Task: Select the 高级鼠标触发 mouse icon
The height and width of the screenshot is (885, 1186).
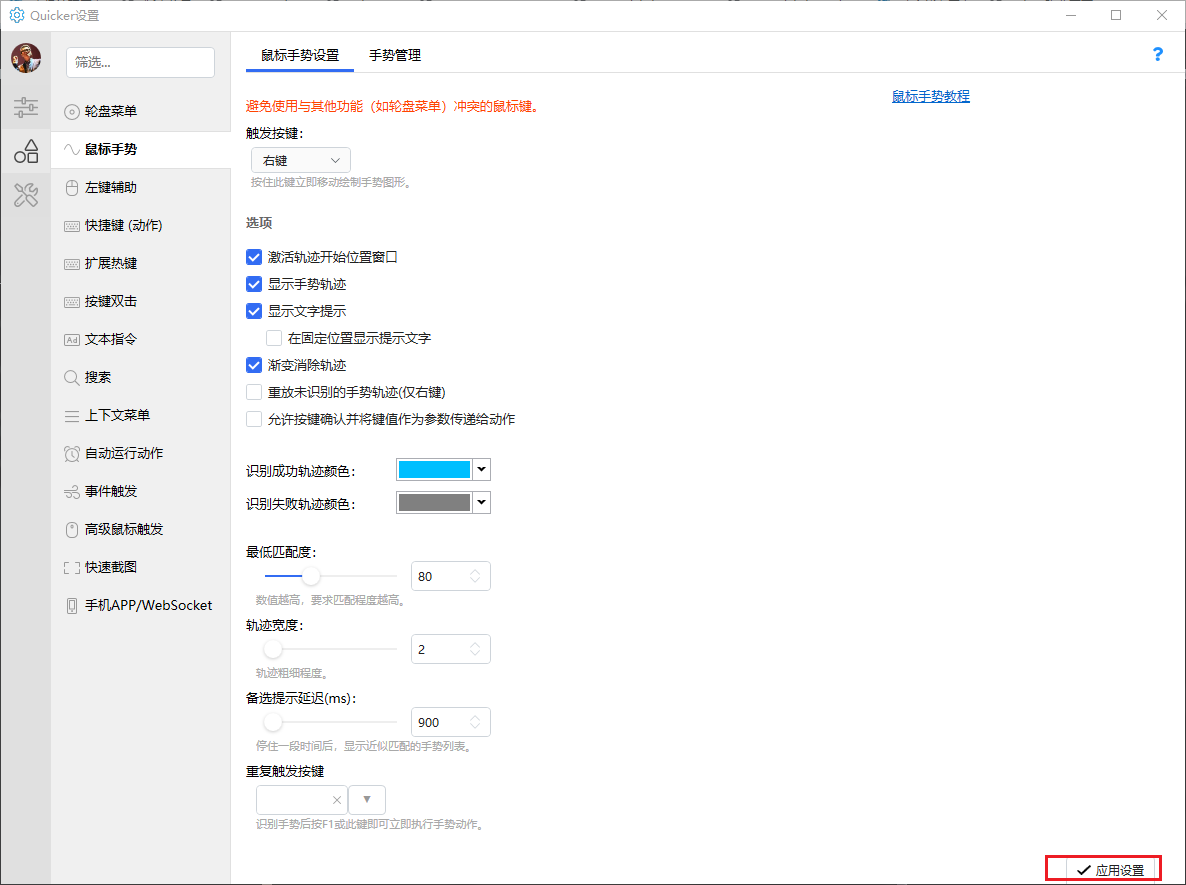Action: [x=72, y=529]
